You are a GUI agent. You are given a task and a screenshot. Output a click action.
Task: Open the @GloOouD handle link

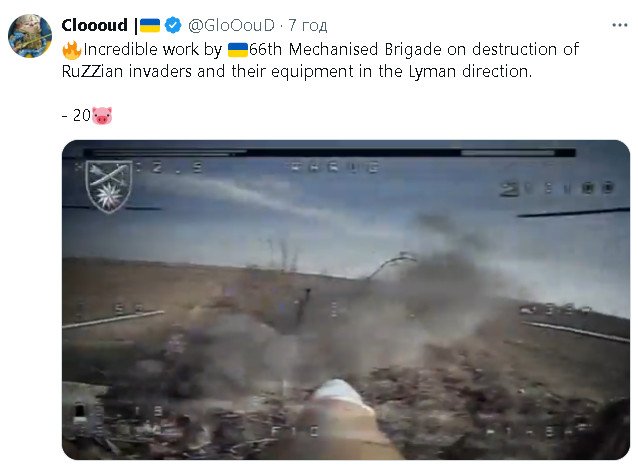point(231,25)
